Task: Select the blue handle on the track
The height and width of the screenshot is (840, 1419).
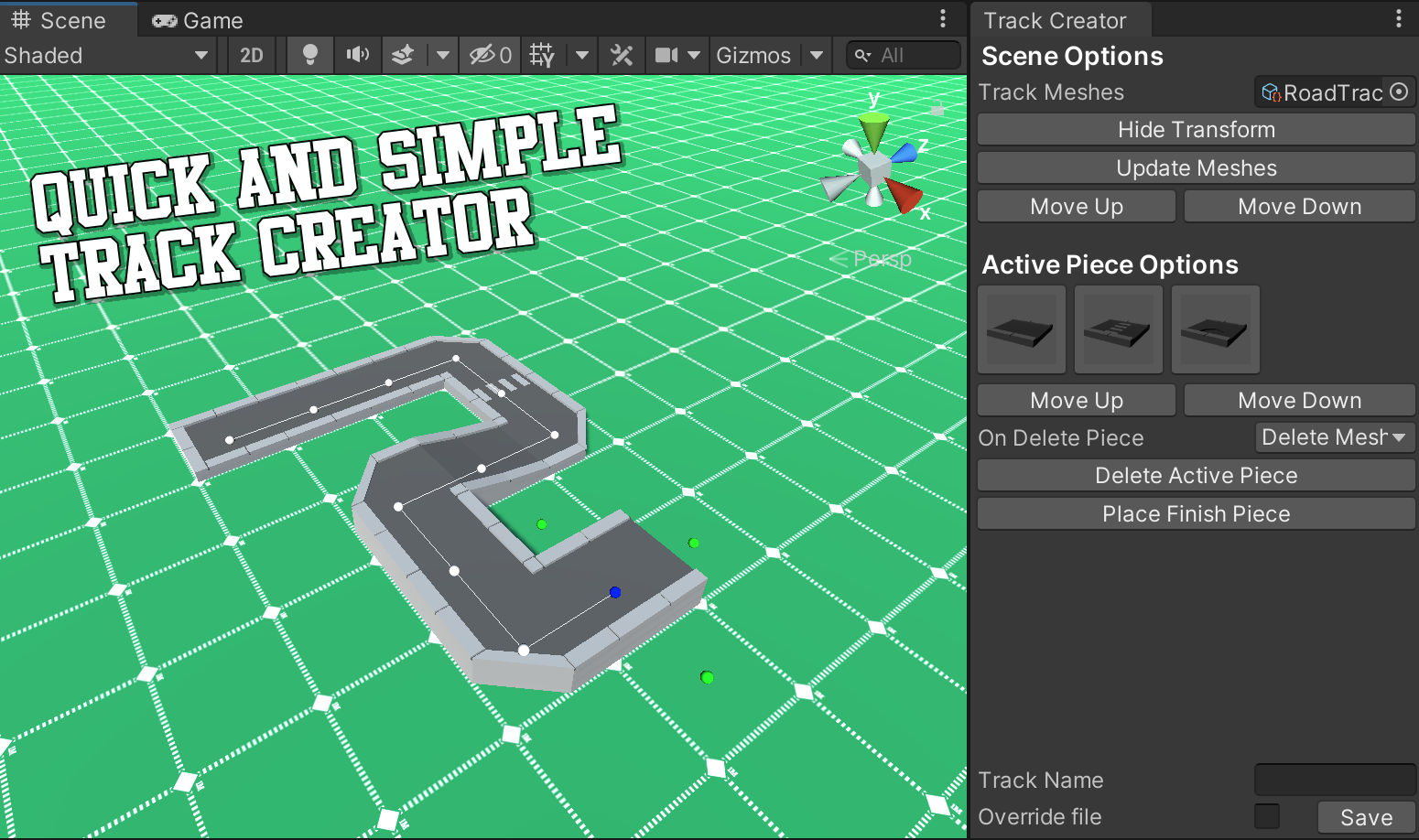Action: point(615,592)
